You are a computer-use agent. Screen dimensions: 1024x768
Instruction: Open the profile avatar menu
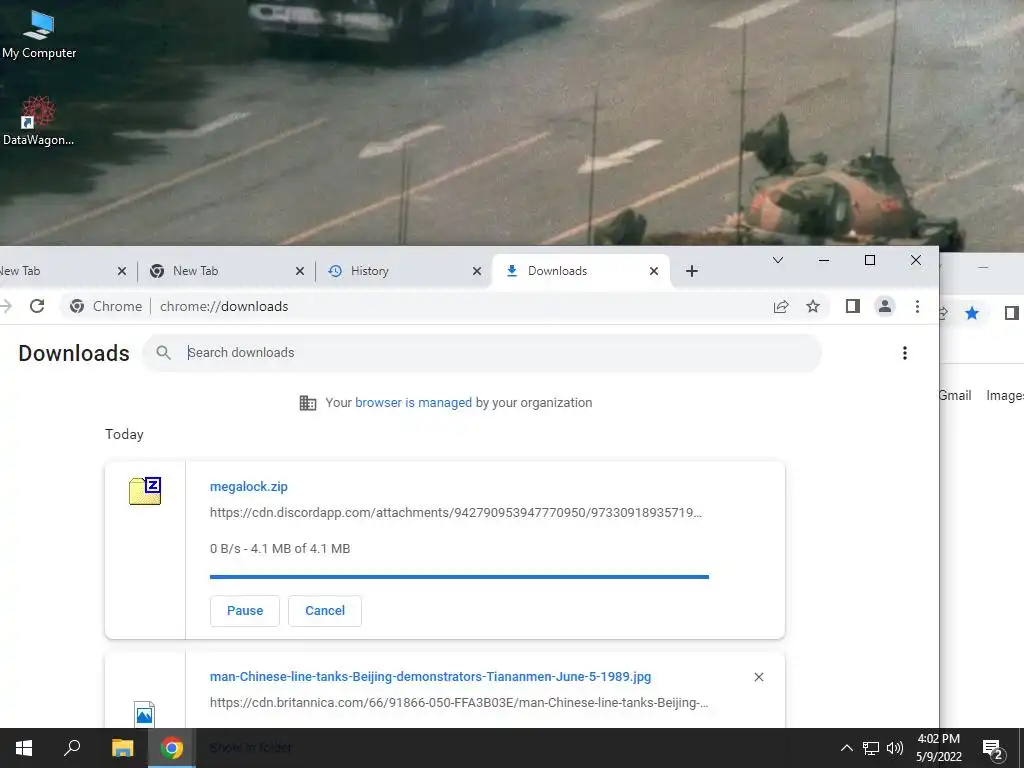click(885, 306)
